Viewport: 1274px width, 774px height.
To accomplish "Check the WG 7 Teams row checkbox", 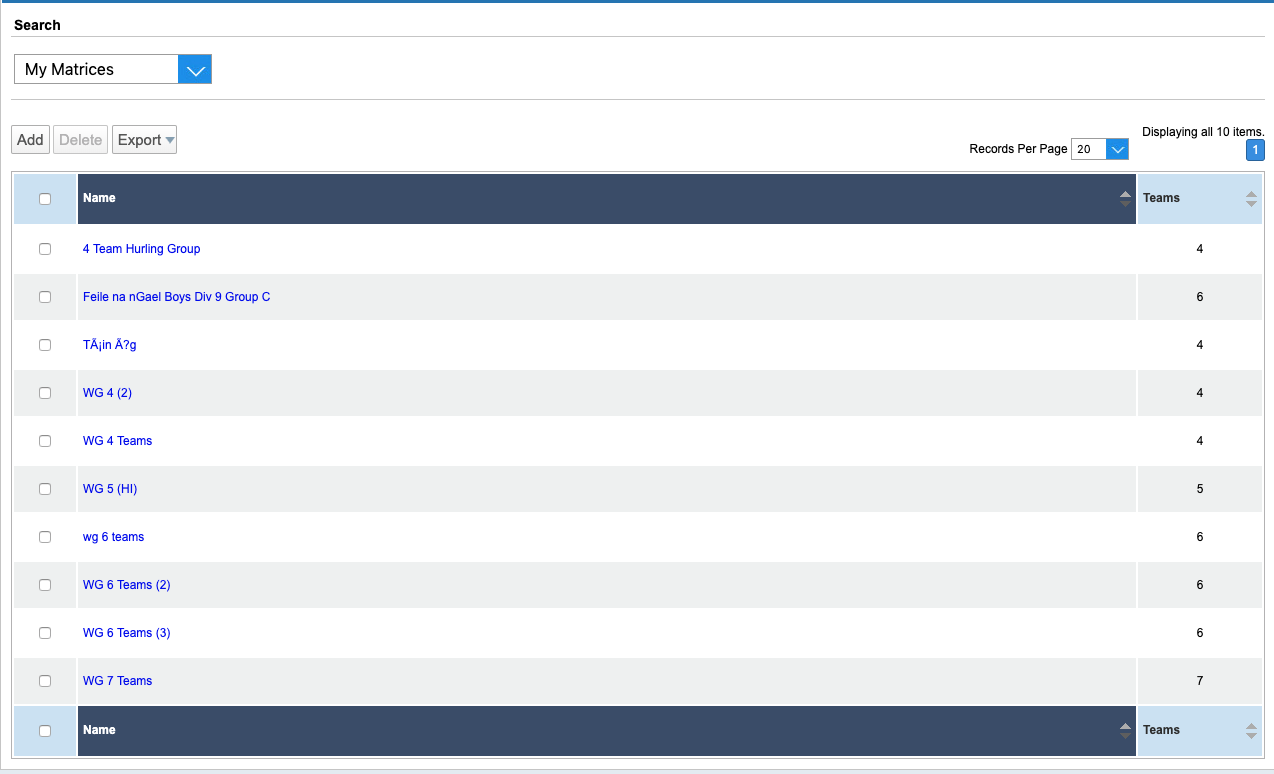I will coord(45,681).
